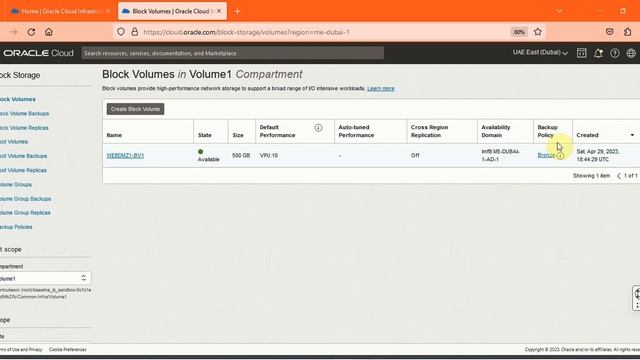Image resolution: width=640 pixels, height=360 pixels.
Task: Click the Showing 1 item text
Action: [x=591, y=176]
